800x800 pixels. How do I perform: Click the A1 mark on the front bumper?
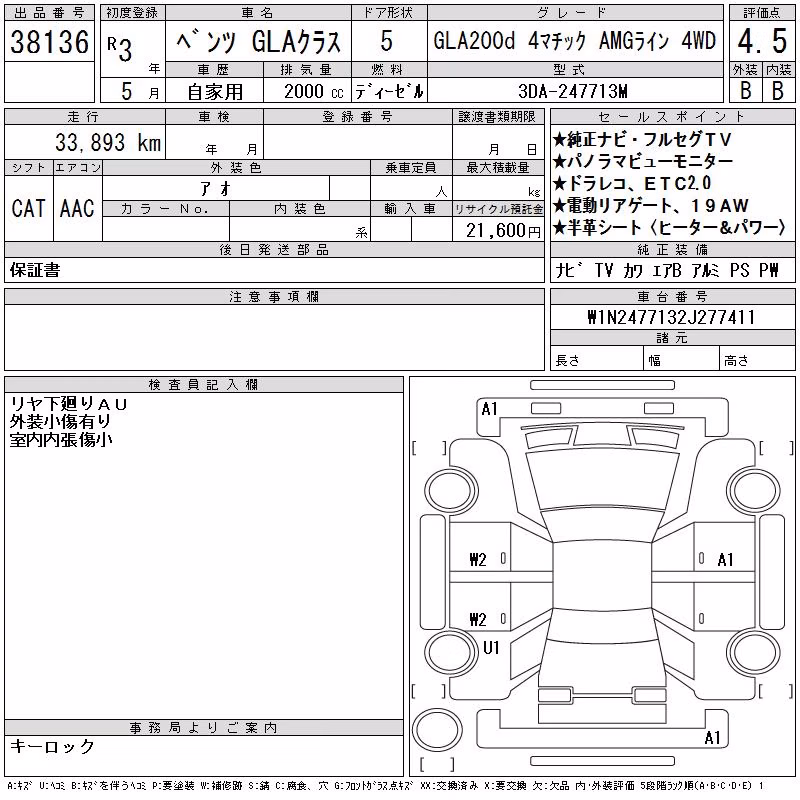pyautogui.click(x=489, y=409)
